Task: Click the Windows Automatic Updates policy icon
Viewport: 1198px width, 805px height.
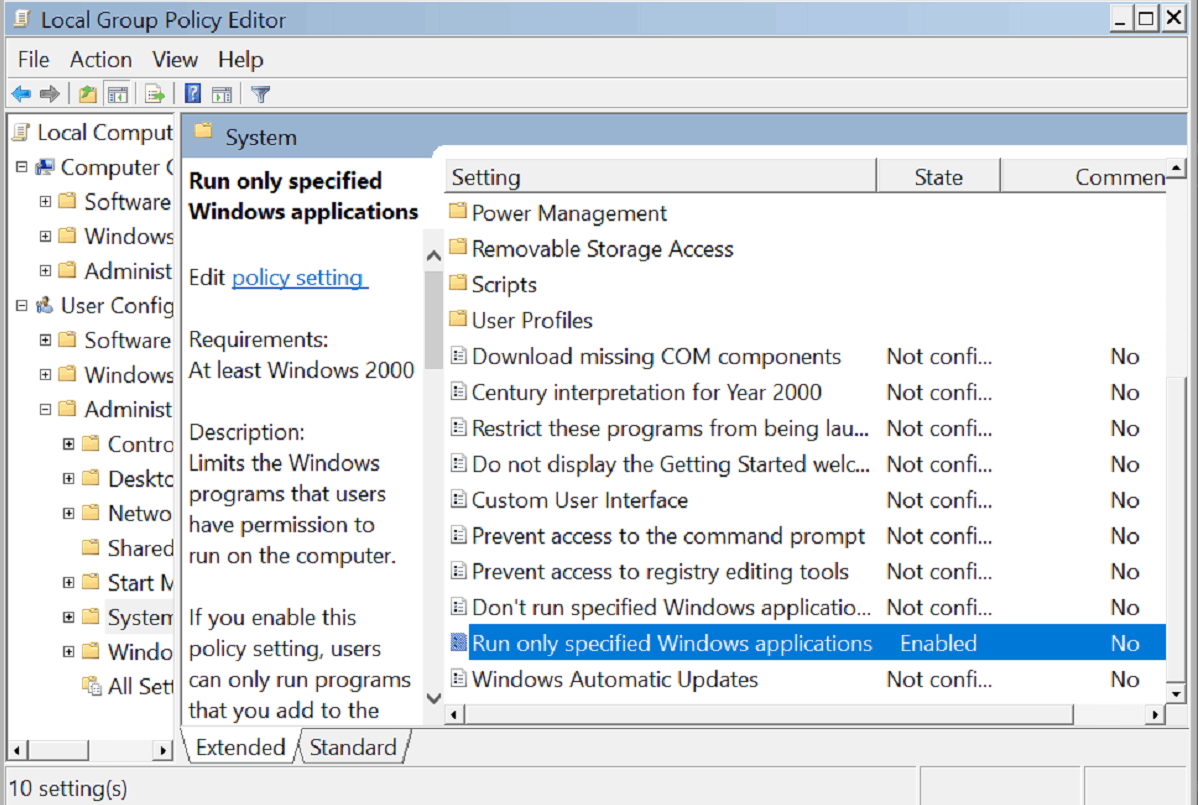Action: coord(458,678)
